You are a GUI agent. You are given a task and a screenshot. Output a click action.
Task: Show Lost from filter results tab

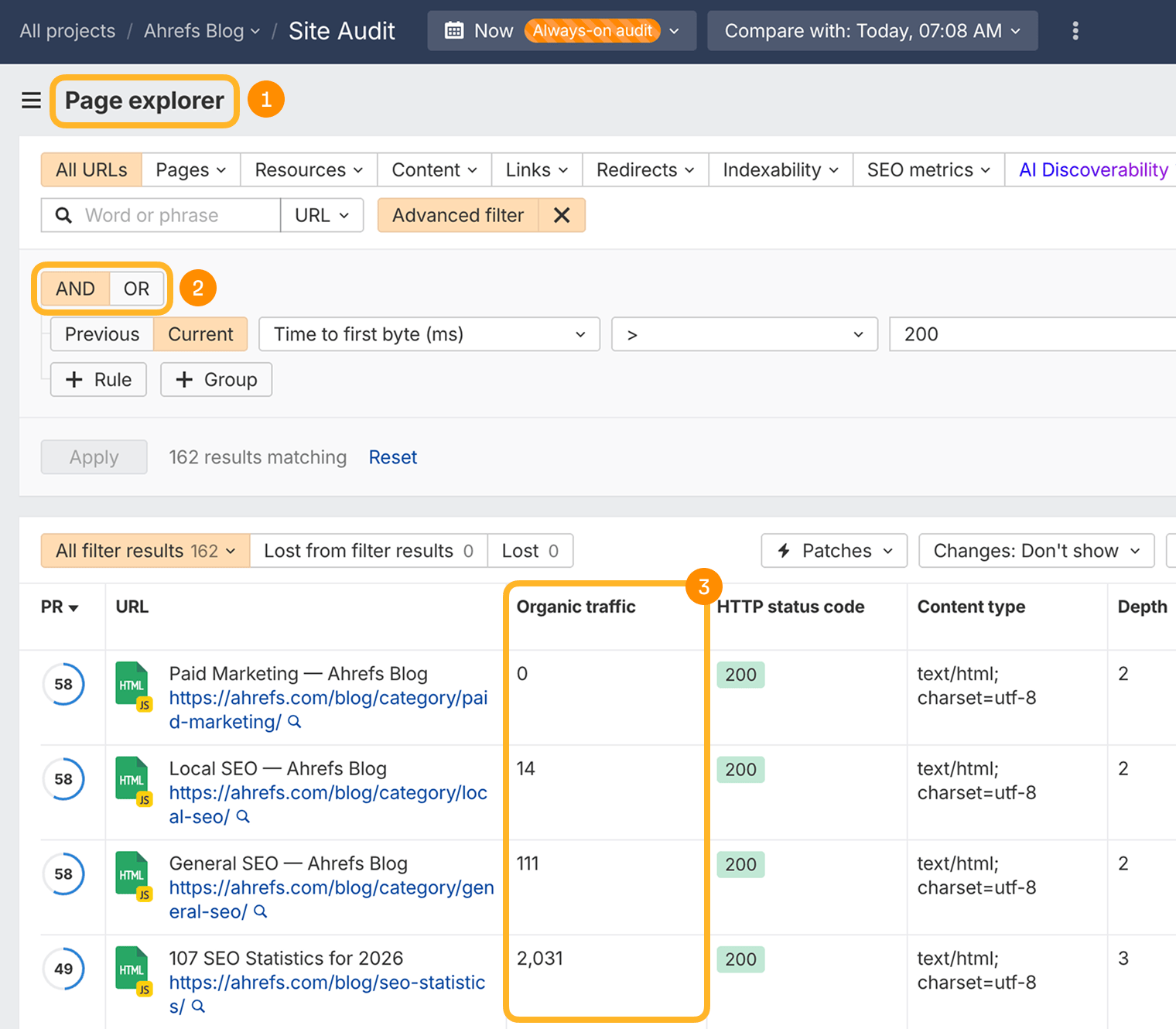pos(368,551)
